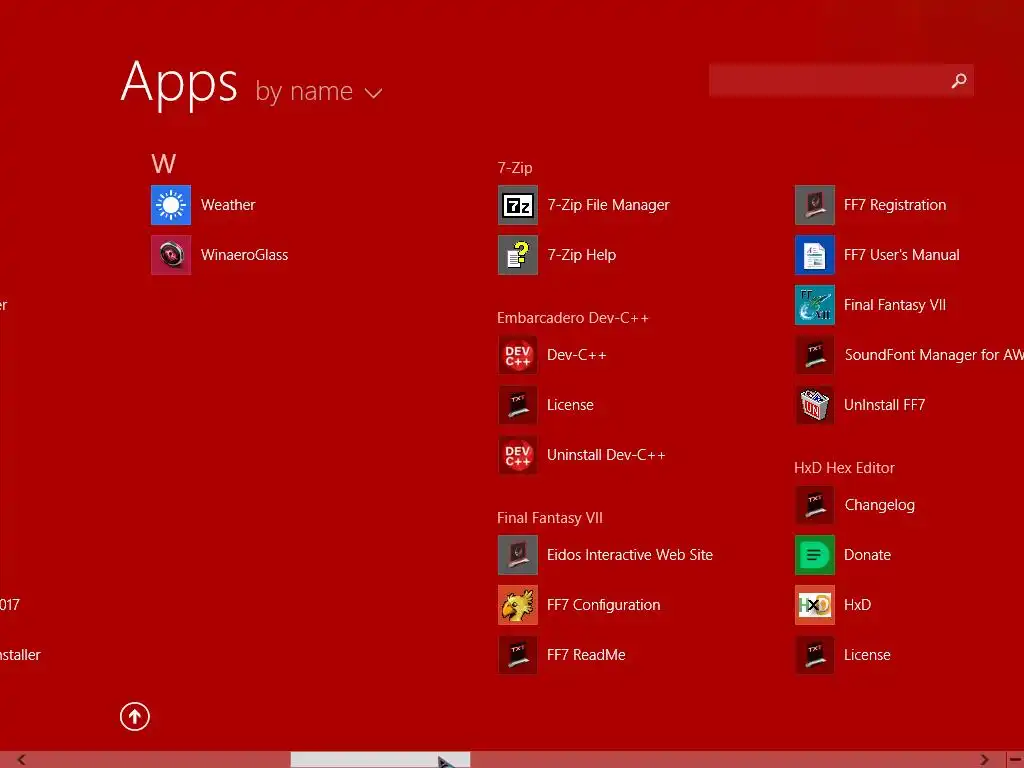Click the '7-Zip Help' label
The image size is (1024, 768).
(581, 255)
